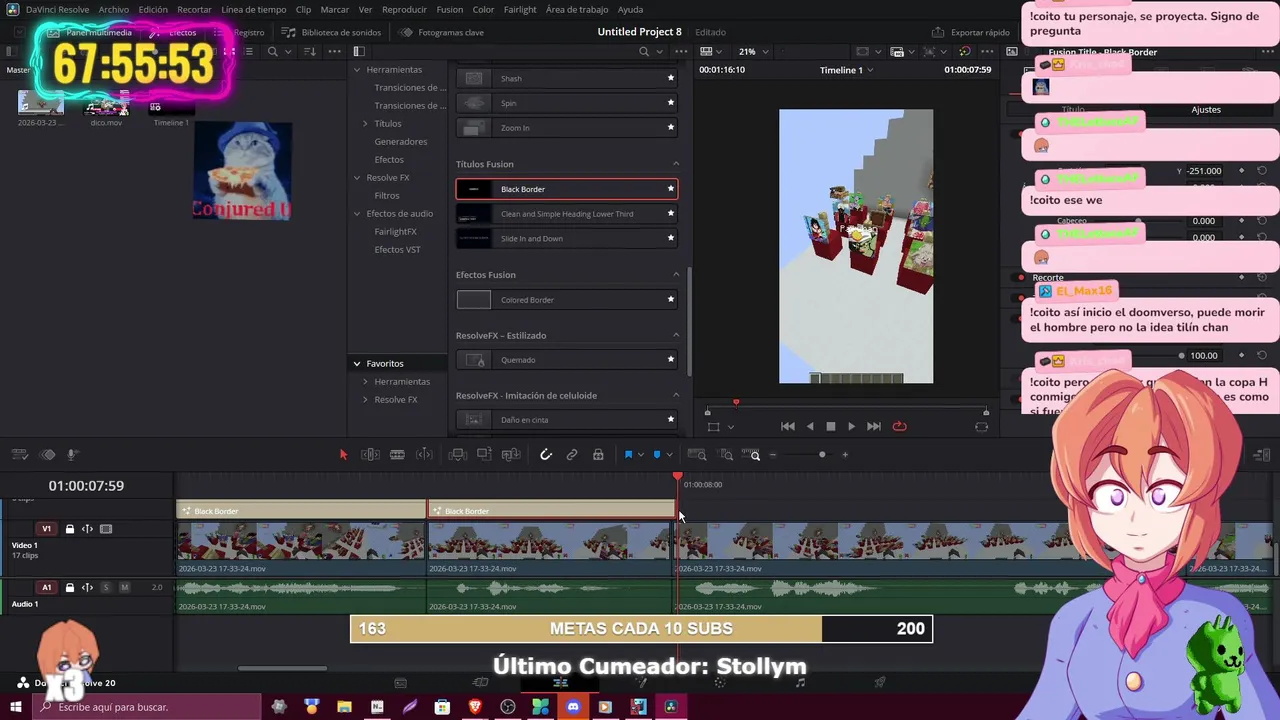
Task: Open Biblioteca de sonidos panel
Action: (331, 32)
